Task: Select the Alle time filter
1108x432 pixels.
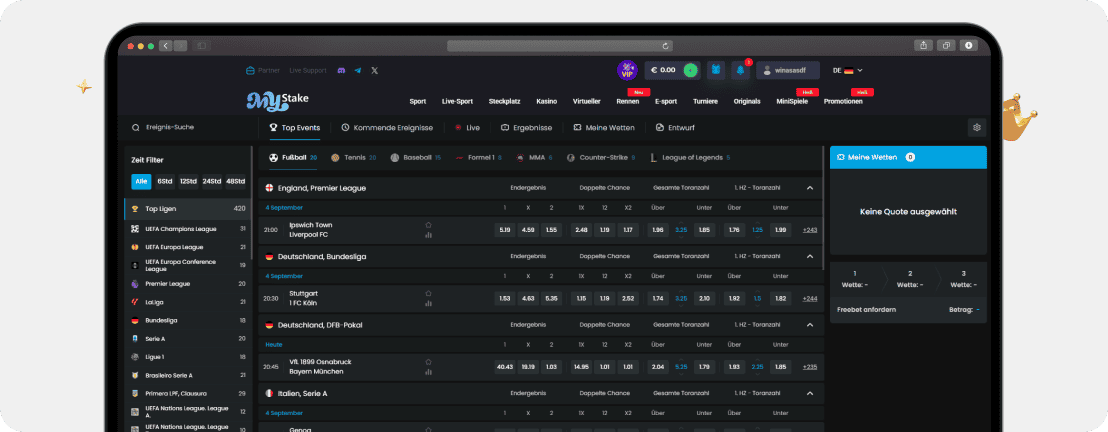Action: 141,182
